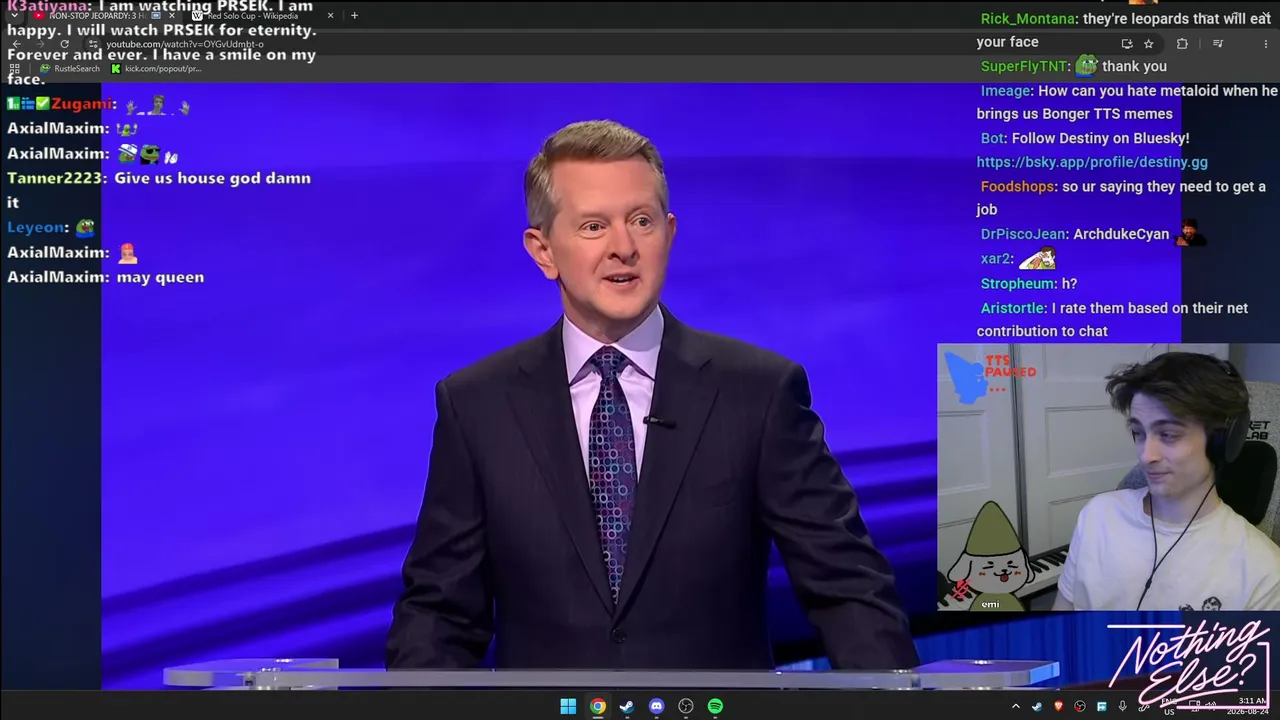Screen dimensions: 1280x720
Task: Open the Destiny Bluesky profile link
Action: pos(1092,162)
